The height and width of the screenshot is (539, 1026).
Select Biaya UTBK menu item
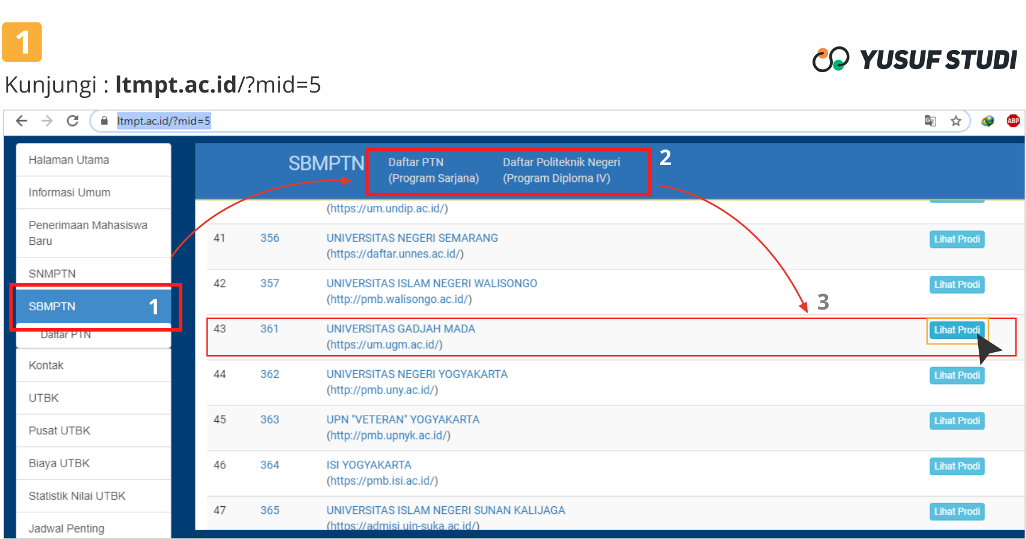pyautogui.click(x=94, y=463)
